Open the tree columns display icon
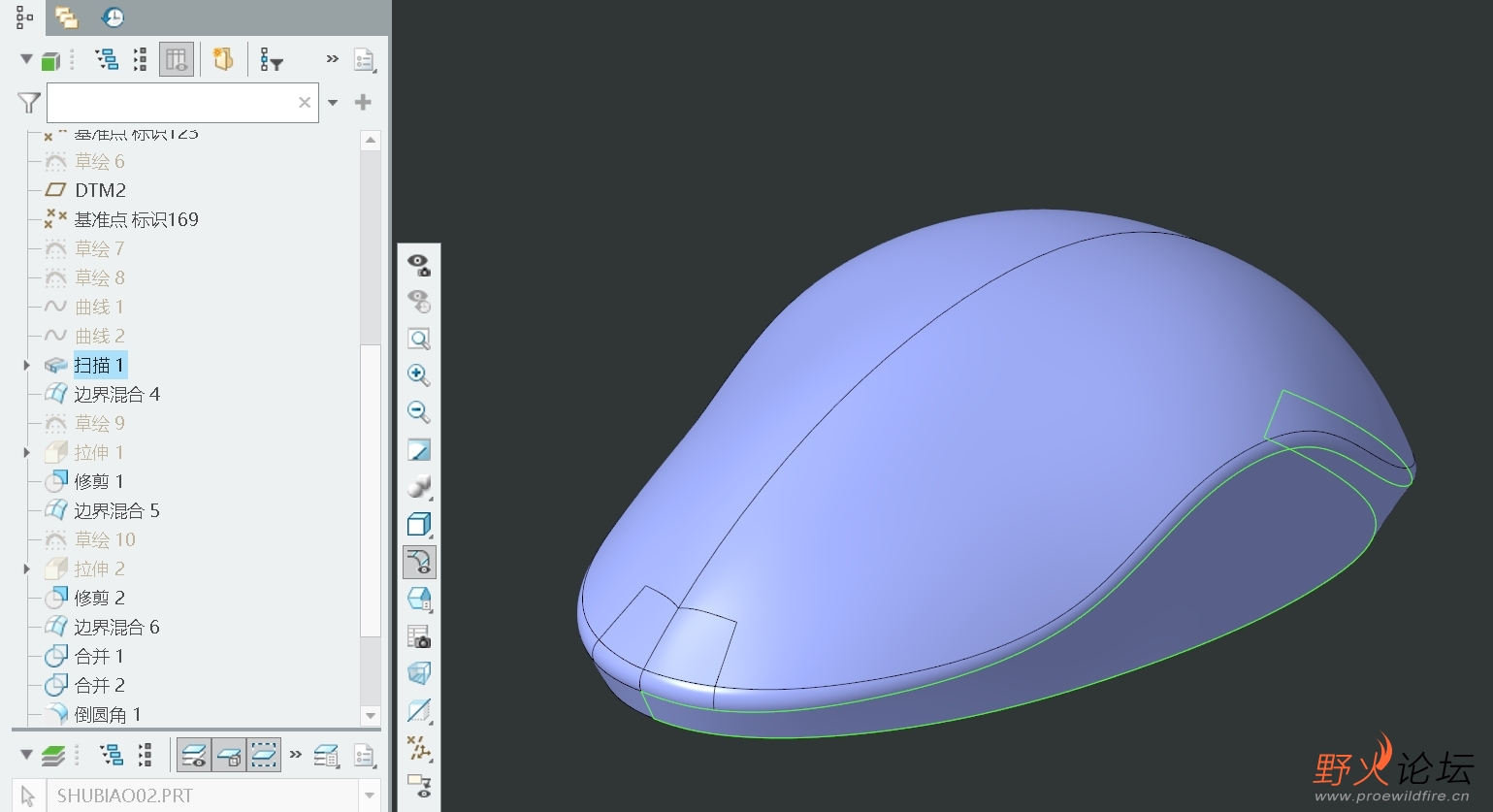The width and height of the screenshot is (1493, 812). 177,60
